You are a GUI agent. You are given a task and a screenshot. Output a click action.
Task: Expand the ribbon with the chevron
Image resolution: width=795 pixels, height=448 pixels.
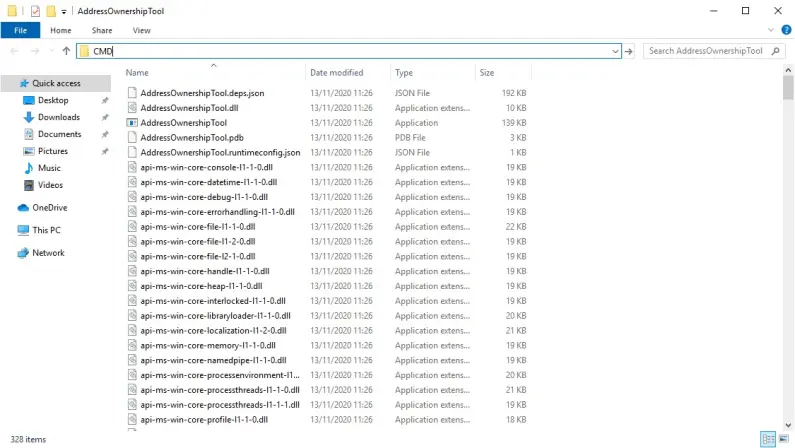tap(771, 30)
